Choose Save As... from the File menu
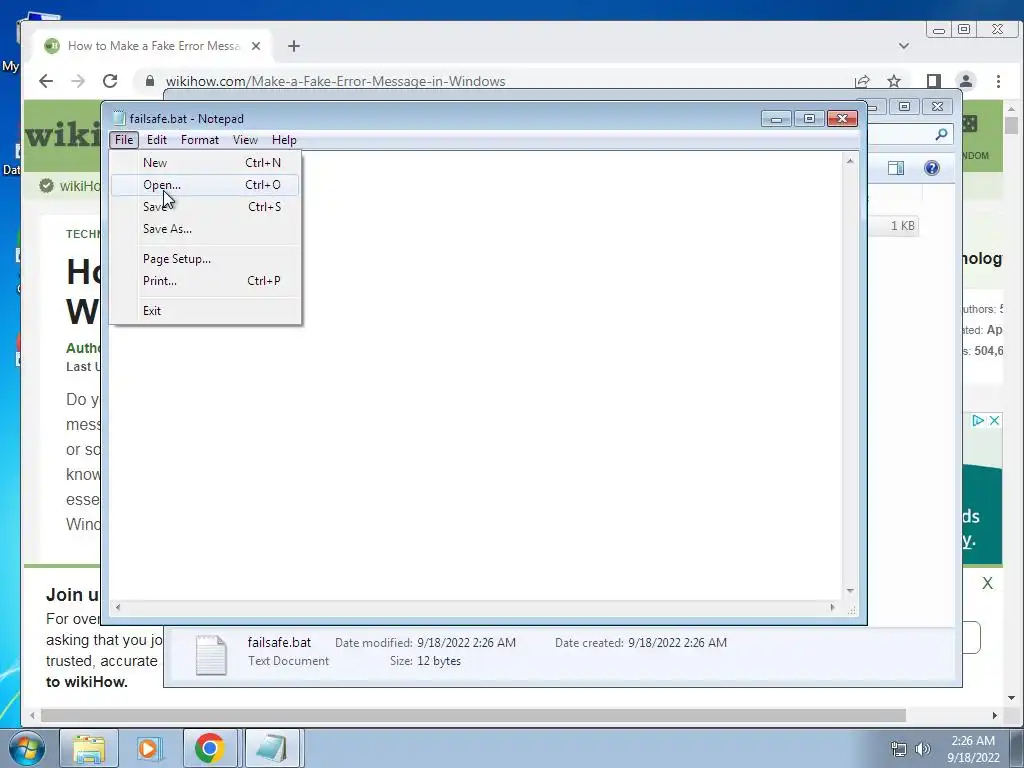 pyautogui.click(x=205, y=229)
